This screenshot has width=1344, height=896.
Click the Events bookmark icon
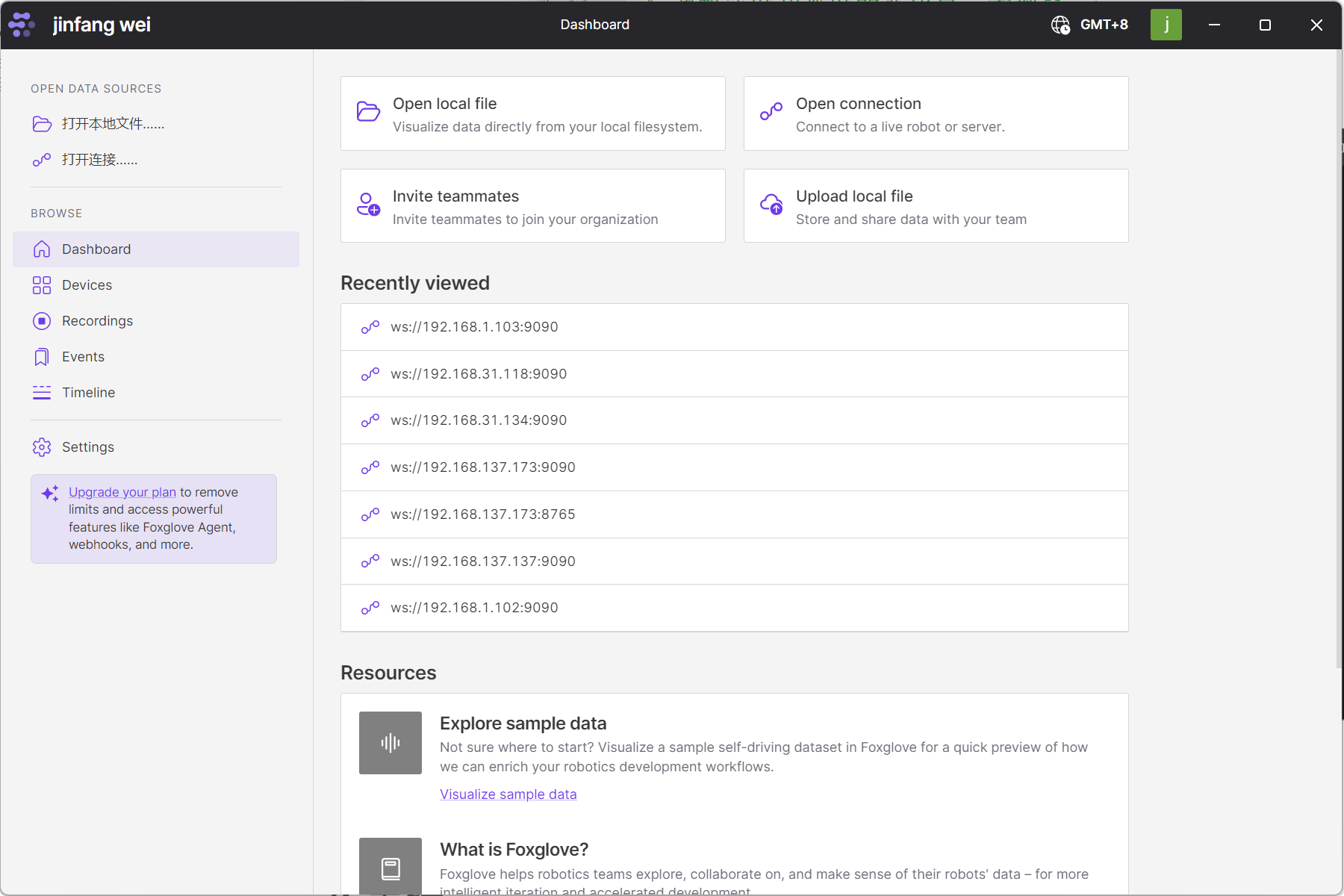(x=42, y=357)
